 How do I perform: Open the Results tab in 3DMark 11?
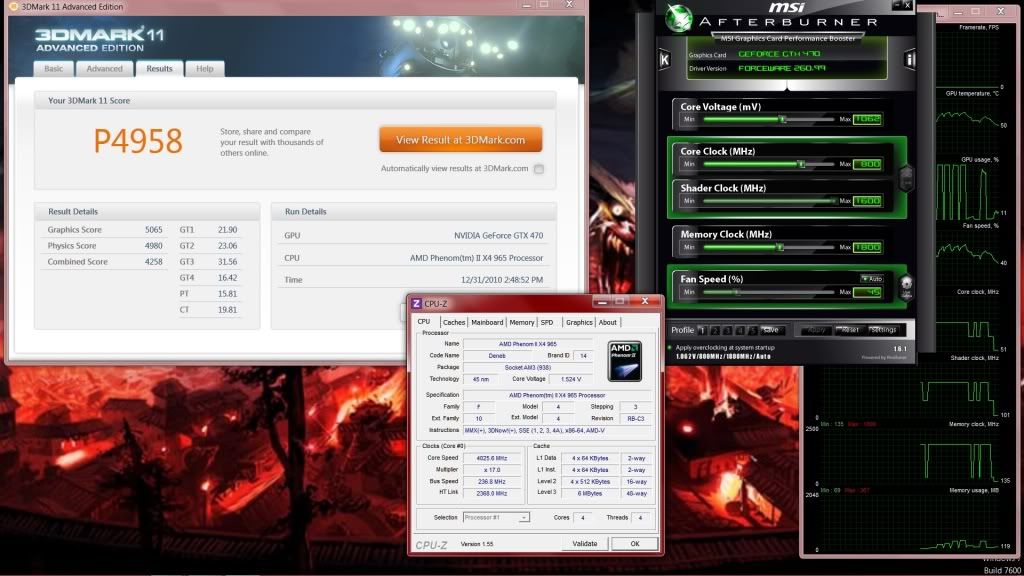159,69
